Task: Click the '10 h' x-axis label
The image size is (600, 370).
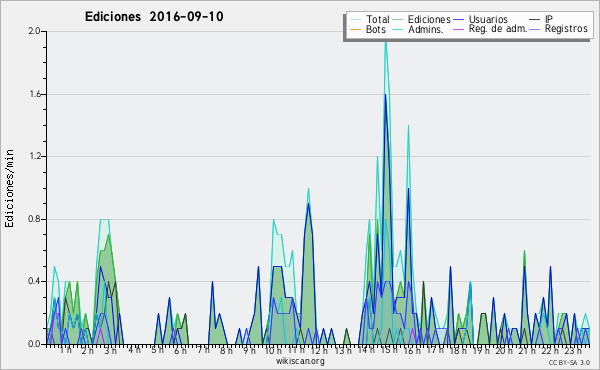Action: point(273,350)
